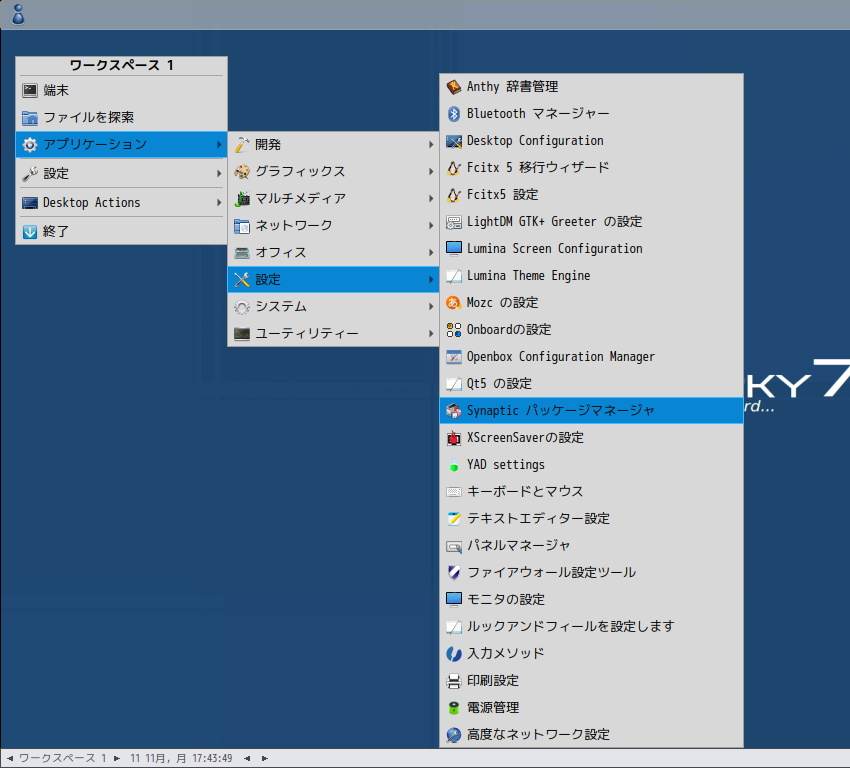
Task: Click 'Lumina Screen Configuration' text
Action: (x=555, y=249)
